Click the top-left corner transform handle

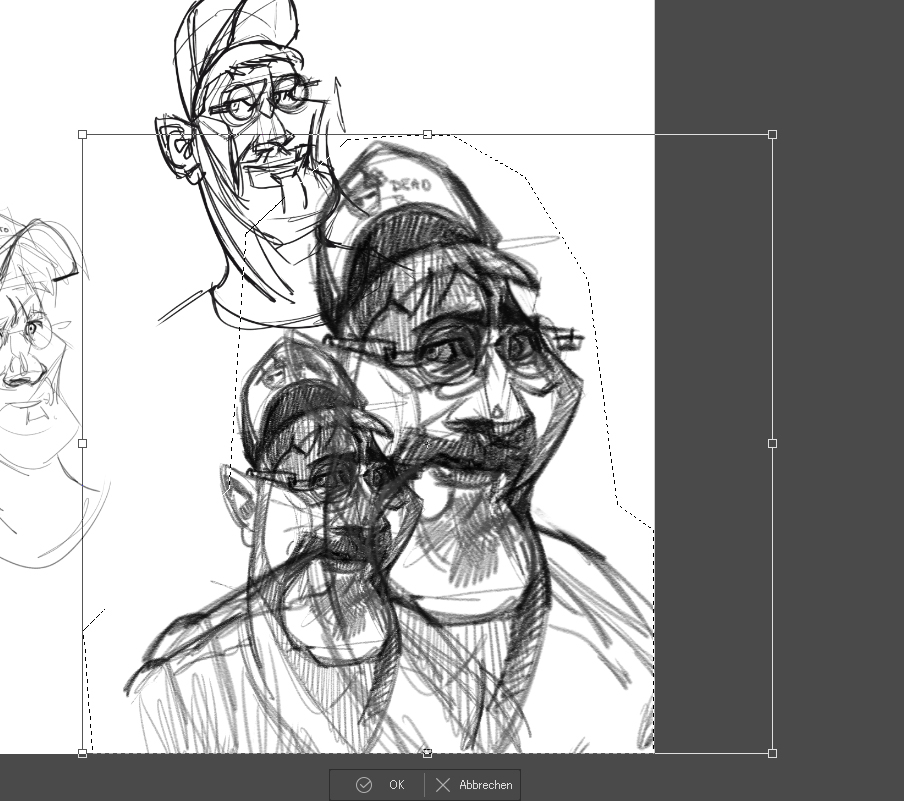click(82, 134)
